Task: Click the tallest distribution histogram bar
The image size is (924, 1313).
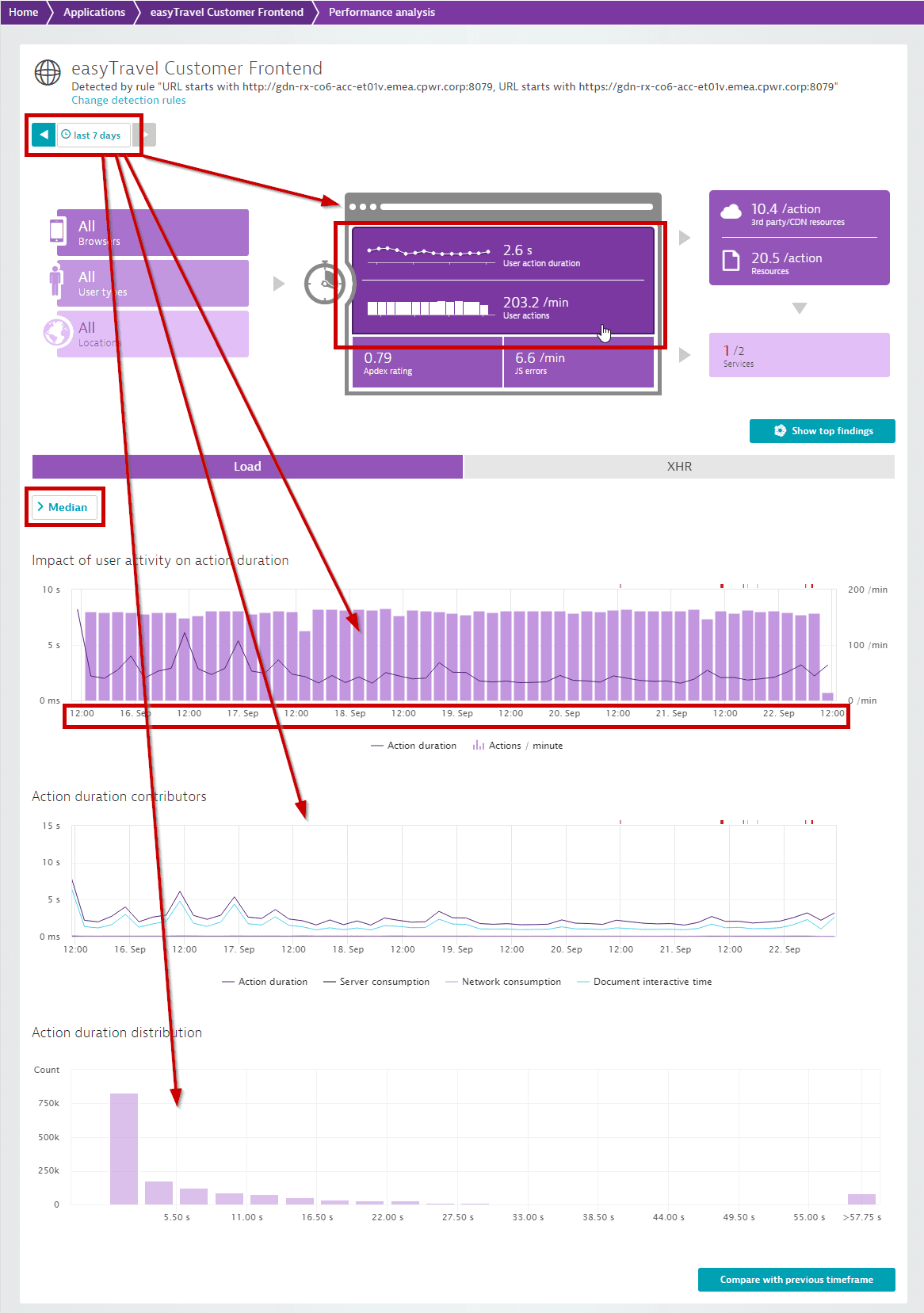Action: (x=124, y=1149)
